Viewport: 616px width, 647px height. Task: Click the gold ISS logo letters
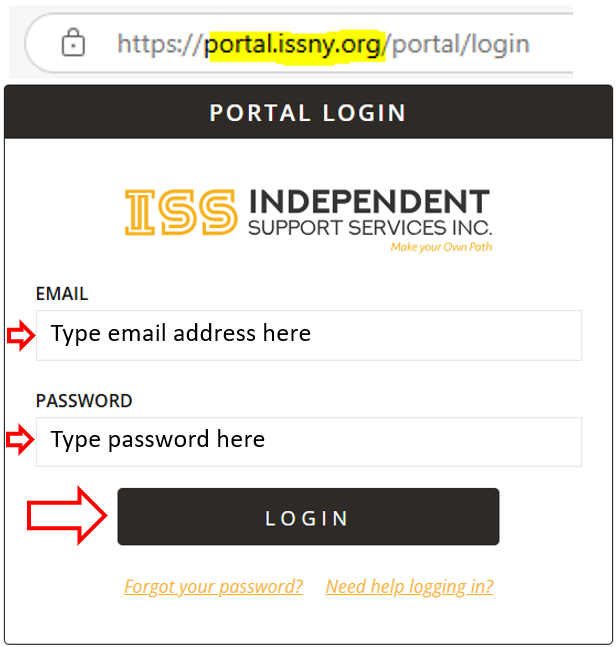(181, 213)
